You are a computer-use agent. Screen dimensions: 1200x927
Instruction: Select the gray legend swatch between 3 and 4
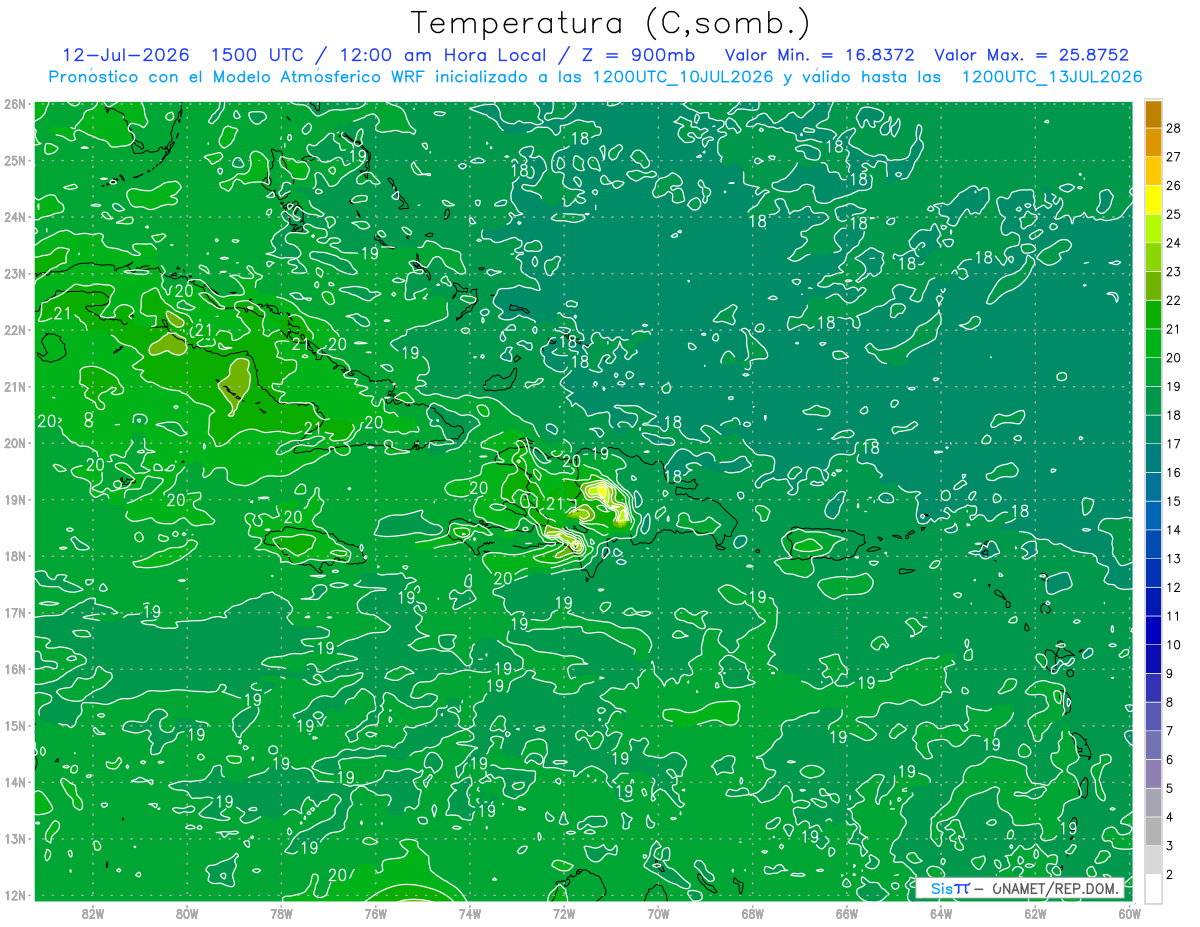tap(1152, 832)
